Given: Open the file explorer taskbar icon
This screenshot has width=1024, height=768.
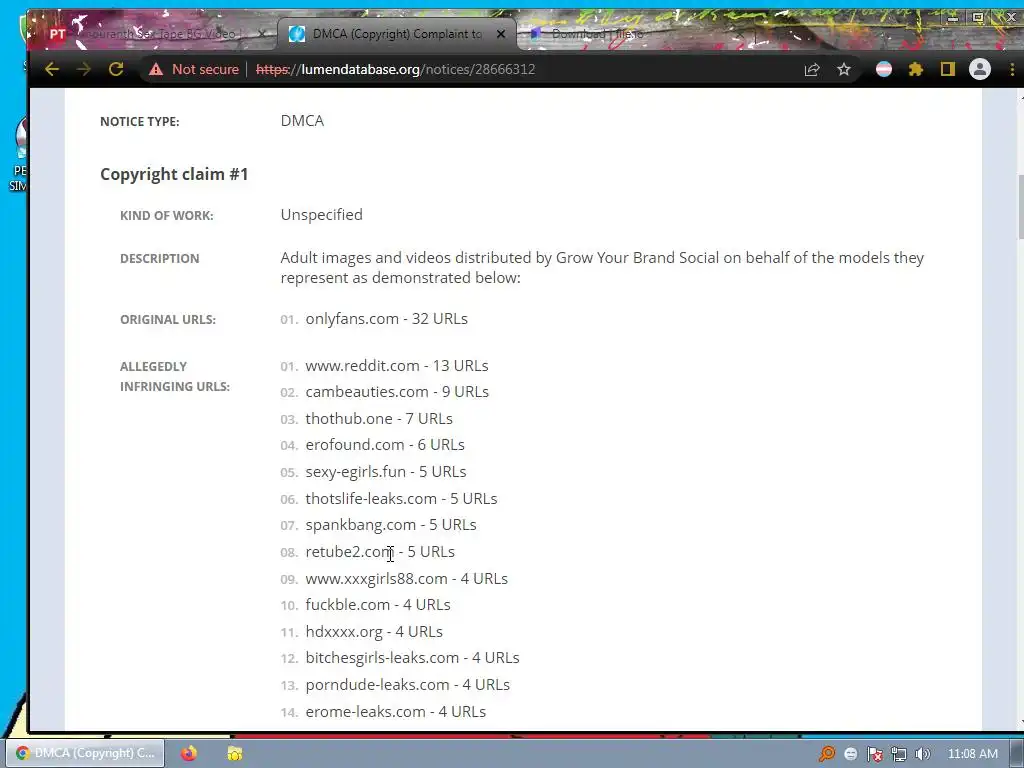Looking at the screenshot, I should pyautogui.click(x=235, y=754).
